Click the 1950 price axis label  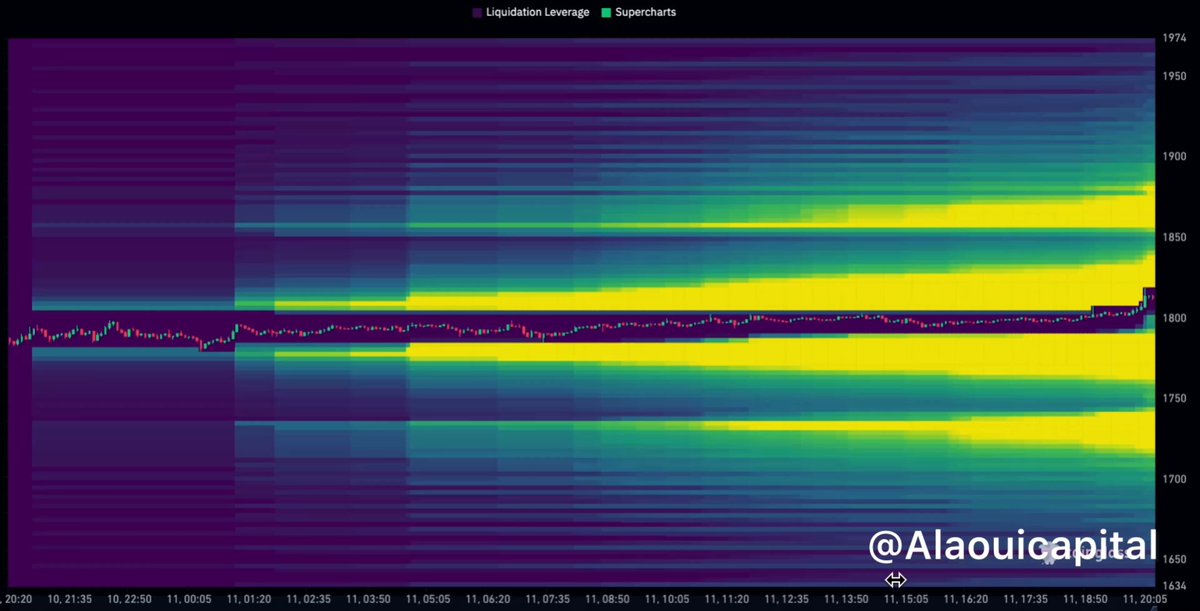1174,76
